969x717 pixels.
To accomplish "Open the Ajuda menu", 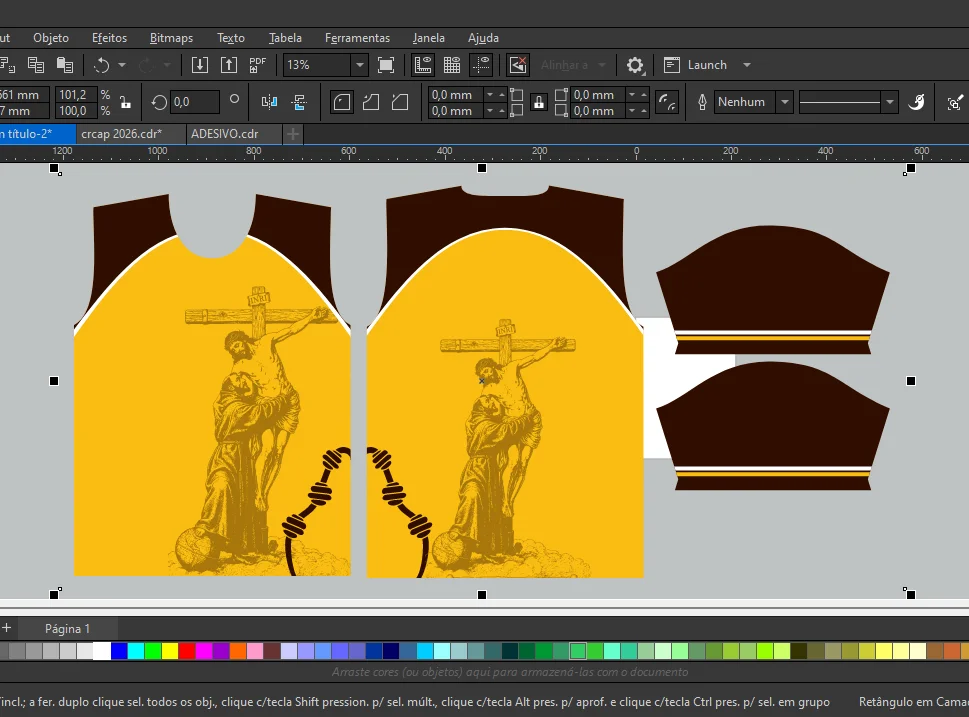I will (x=483, y=38).
